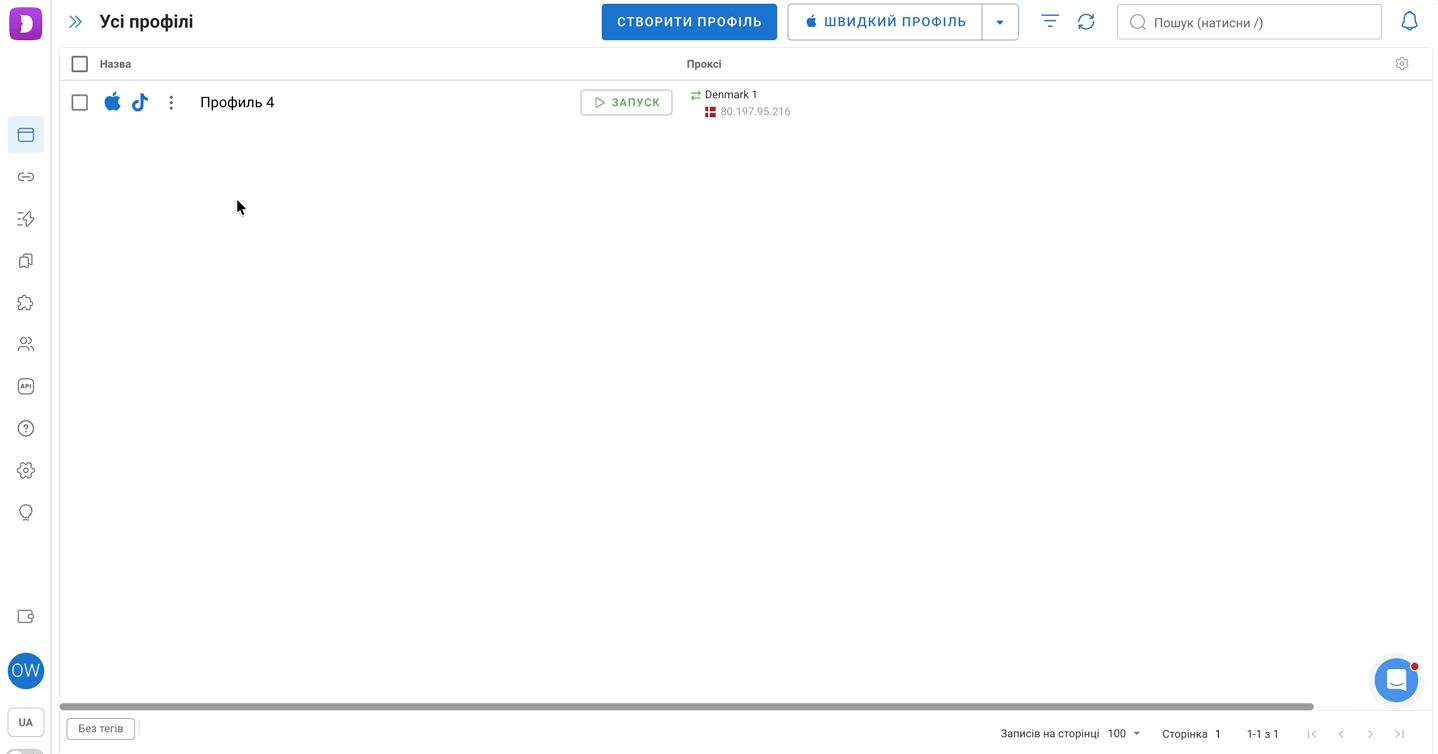Click the Створити профіль button
The height and width of the screenshot is (754, 1438).
coord(689,22)
